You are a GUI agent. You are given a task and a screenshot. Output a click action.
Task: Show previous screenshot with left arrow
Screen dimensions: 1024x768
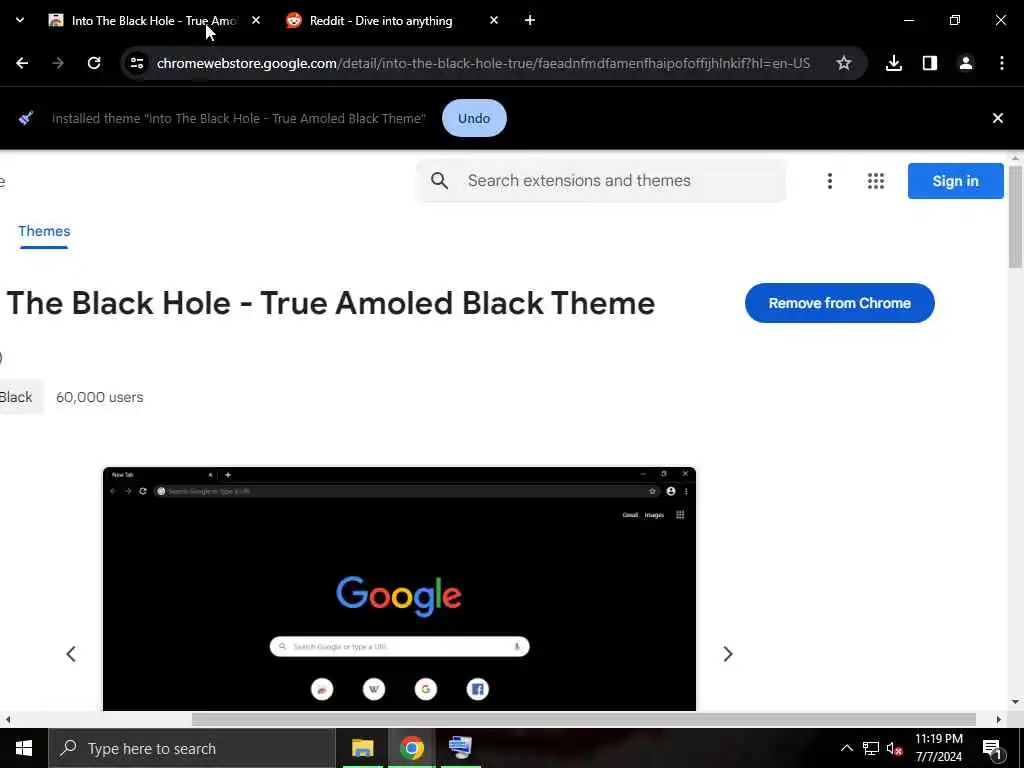71,654
